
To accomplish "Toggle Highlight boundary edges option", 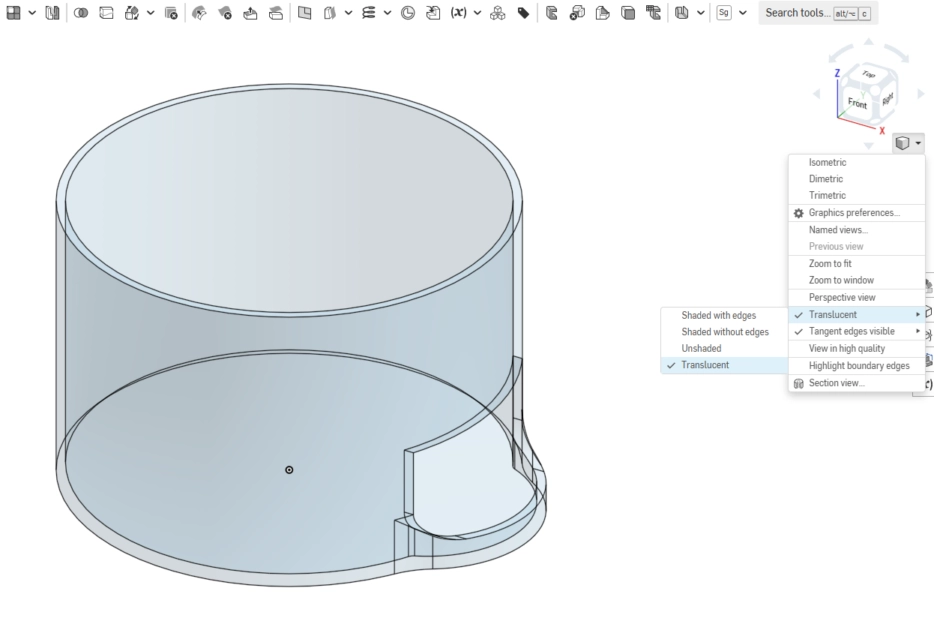I will click(x=857, y=366).
